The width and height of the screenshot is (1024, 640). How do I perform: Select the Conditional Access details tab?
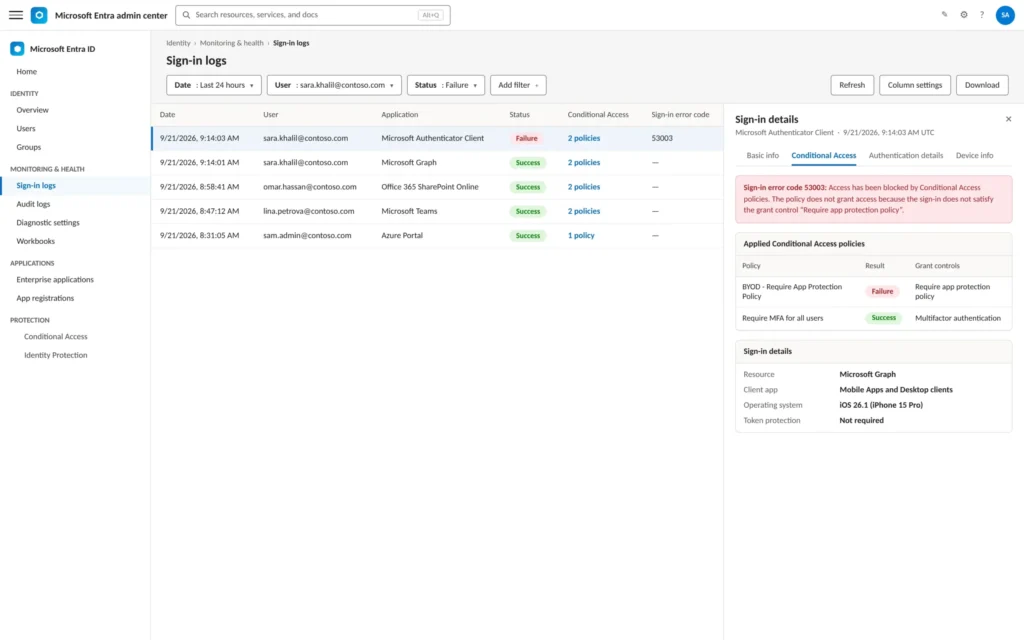point(824,155)
